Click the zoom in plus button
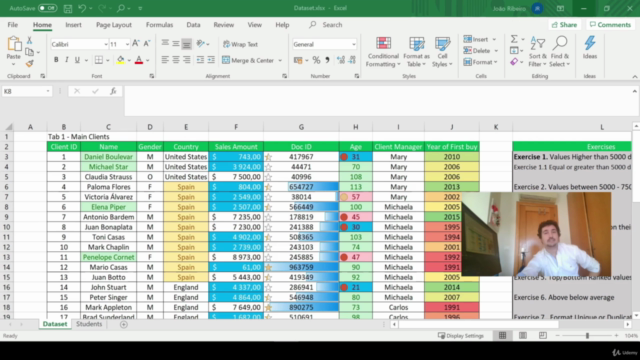The height and width of the screenshot is (360, 640). (x=616, y=336)
